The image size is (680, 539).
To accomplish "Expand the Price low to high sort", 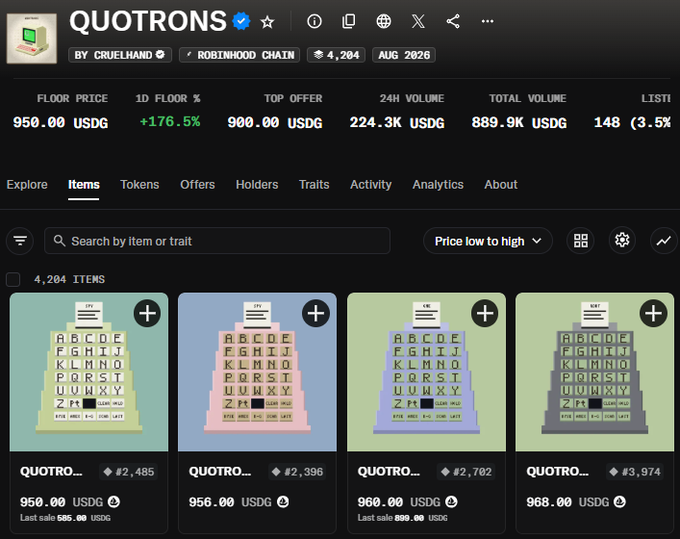I will click(488, 241).
